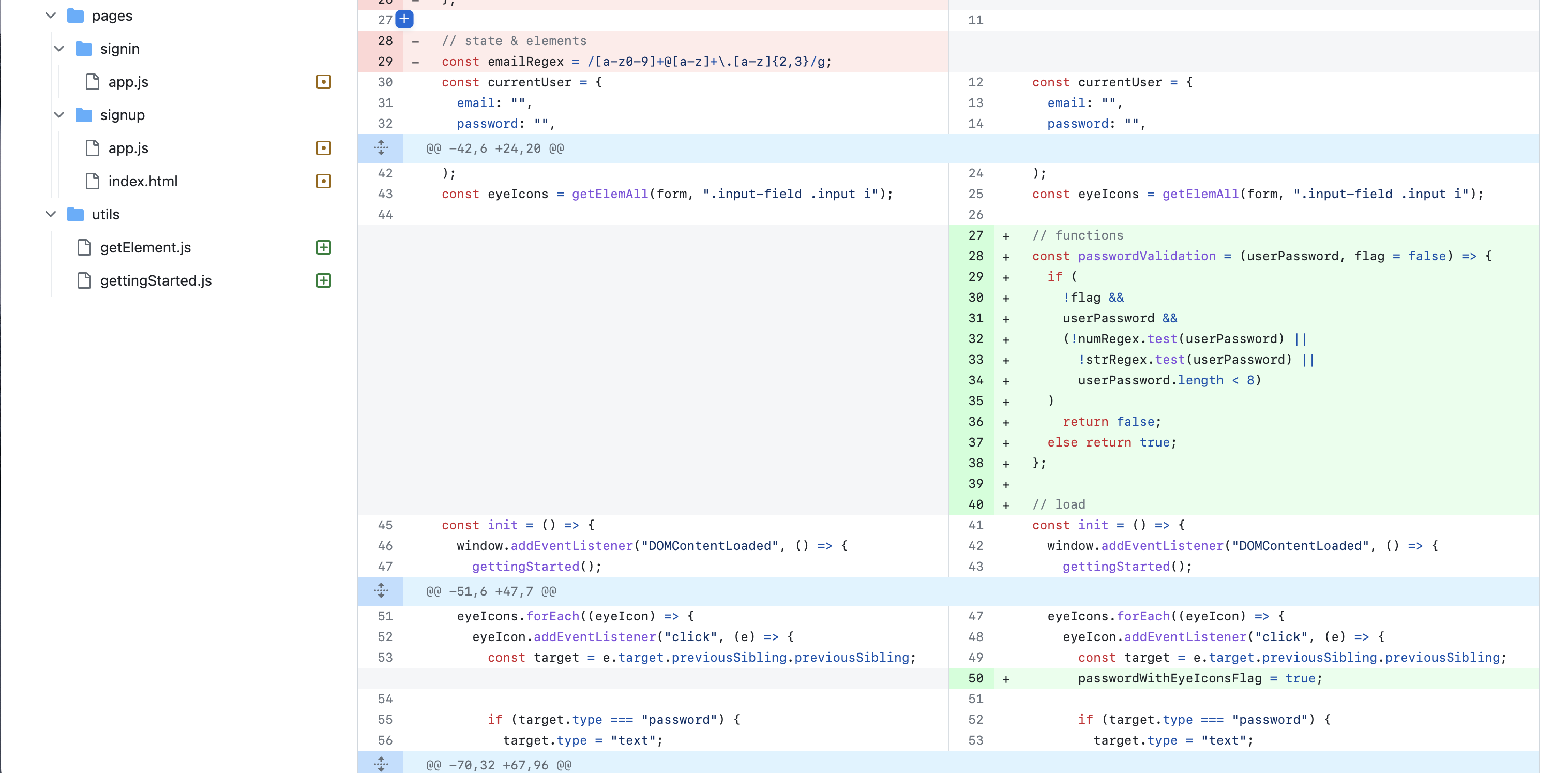Expand hidden lines at the @@ -51,6 +47,7 hunk

pos(381,591)
